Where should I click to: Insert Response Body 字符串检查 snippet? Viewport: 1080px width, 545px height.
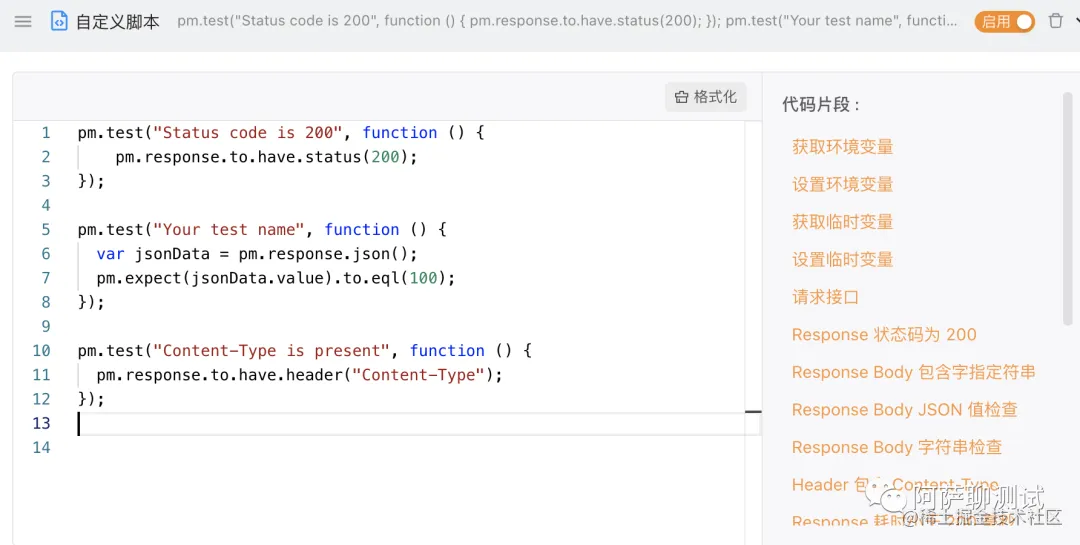[x=897, y=447]
